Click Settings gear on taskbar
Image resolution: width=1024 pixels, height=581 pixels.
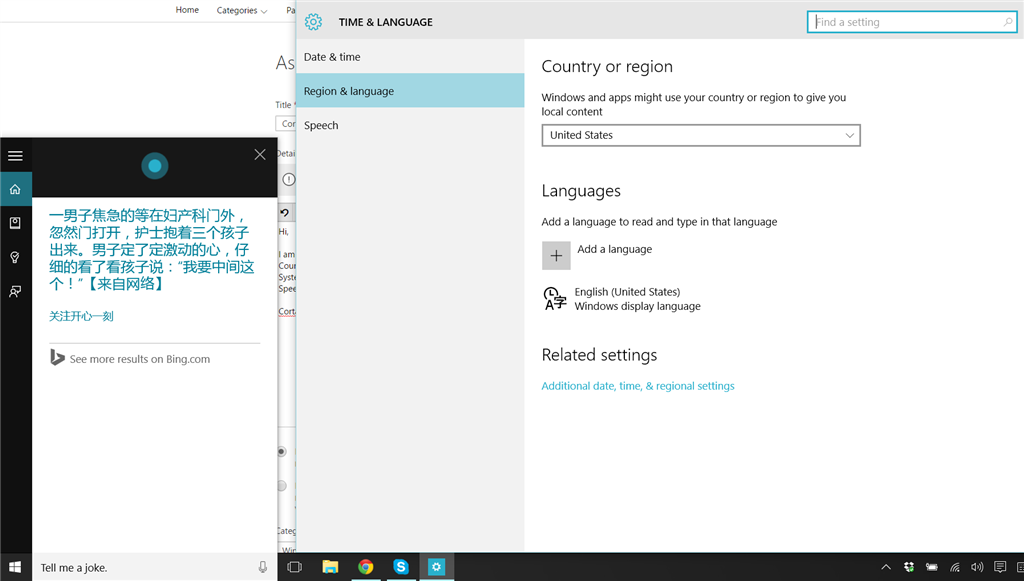436,567
